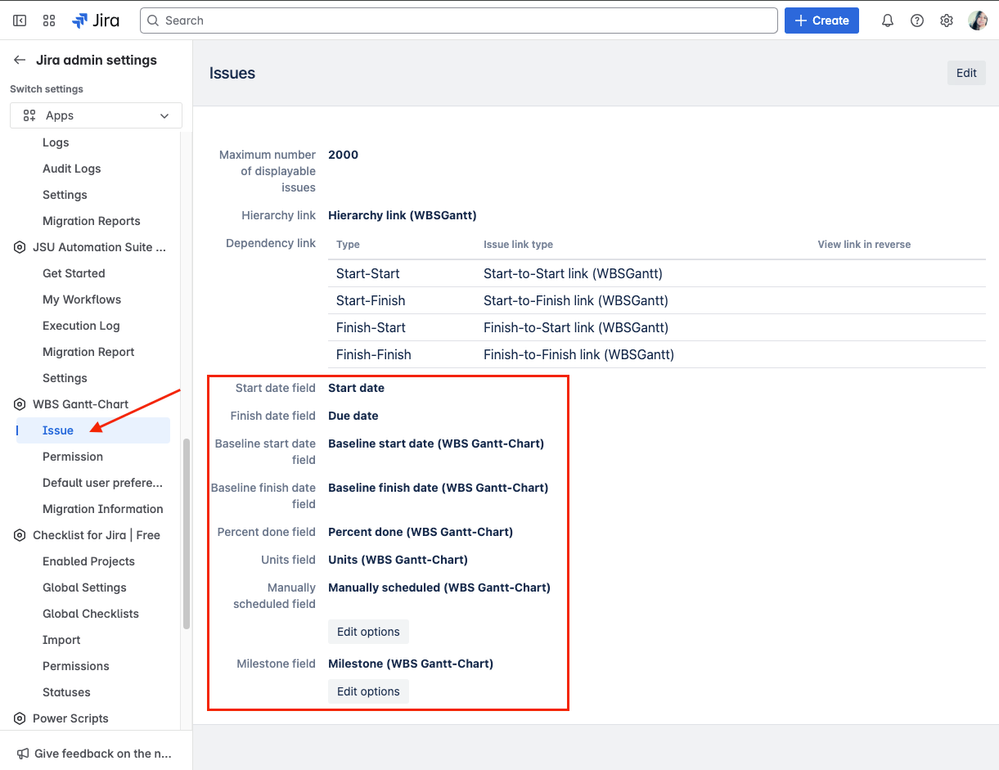The image size is (999, 770).
Task: Click the megaphone feedback icon
Action: tap(23, 753)
